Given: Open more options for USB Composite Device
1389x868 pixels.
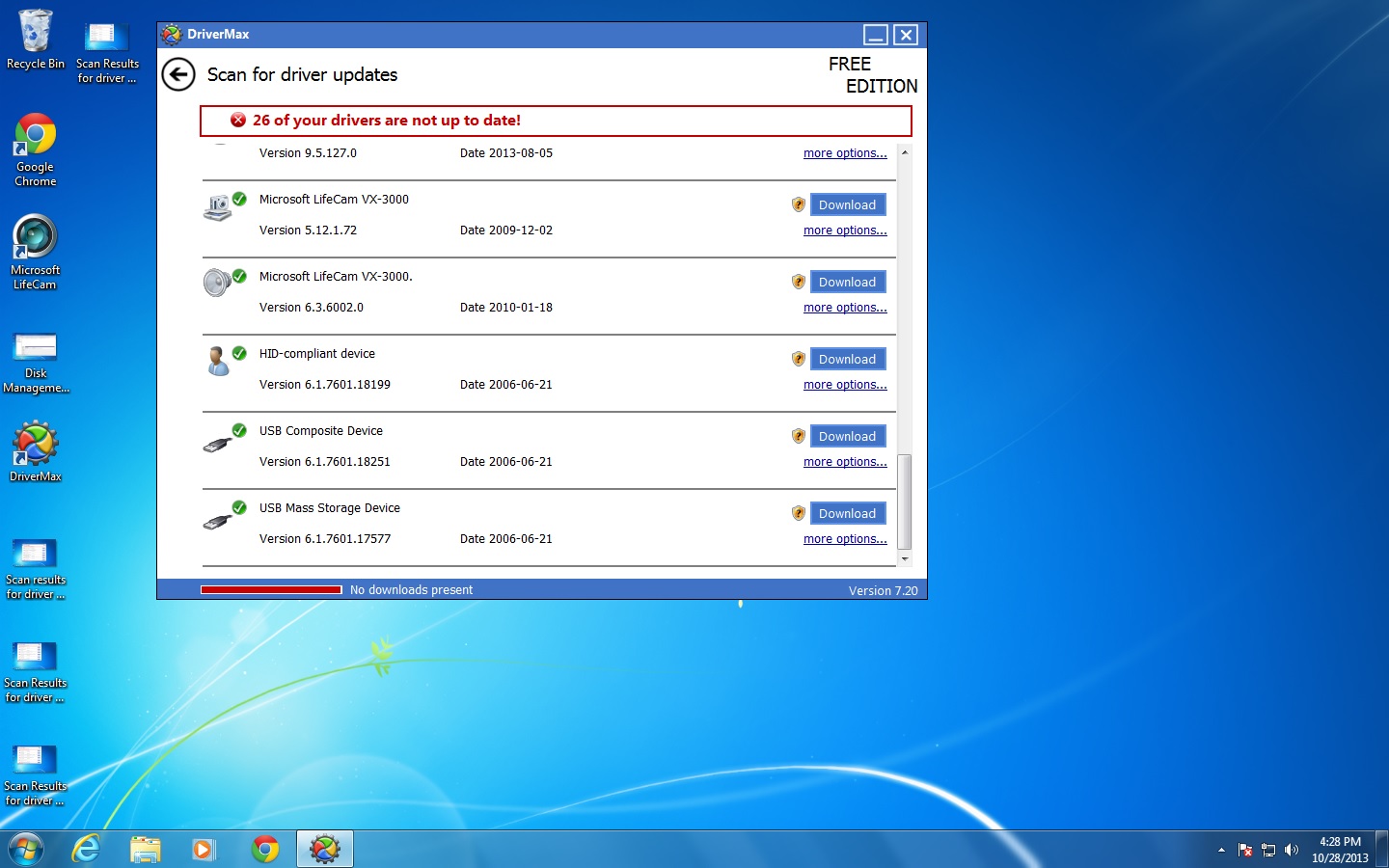Looking at the screenshot, I should pyautogui.click(x=845, y=462).
